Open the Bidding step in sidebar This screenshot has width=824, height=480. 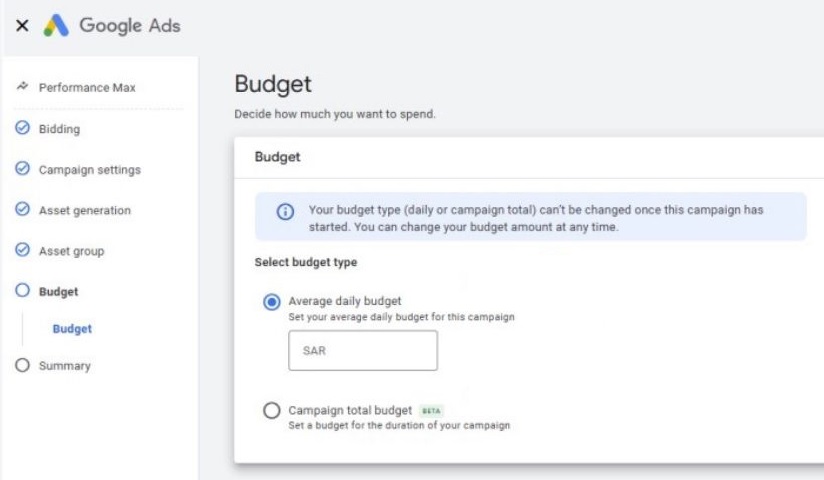(59, 129)
